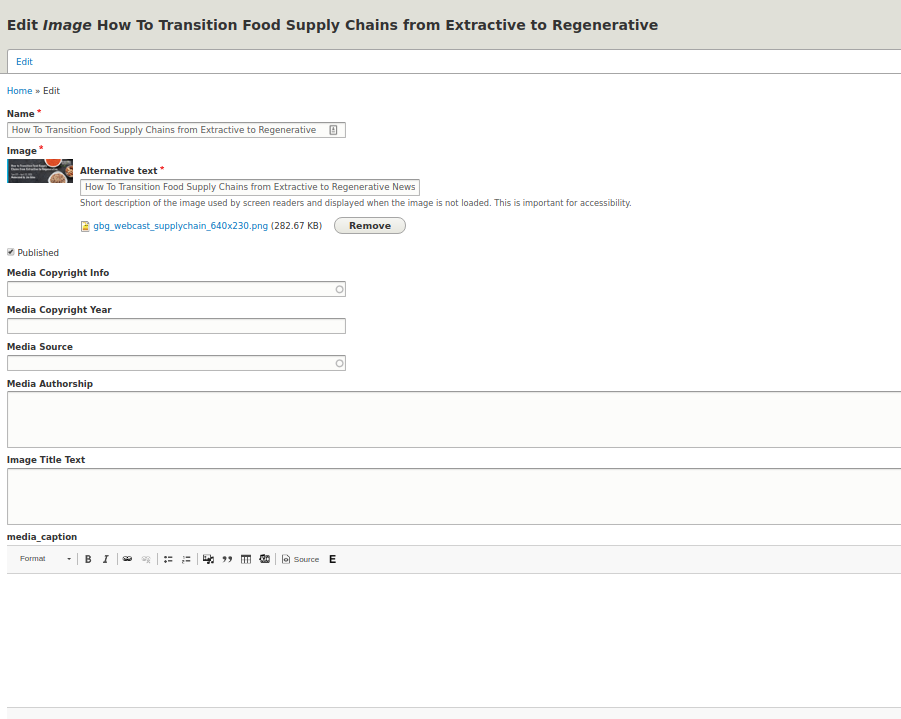The width and height of the screenshot is (901, 719).
Task: Uncheck the Published checkbox
Action: (x=10, y=252)
